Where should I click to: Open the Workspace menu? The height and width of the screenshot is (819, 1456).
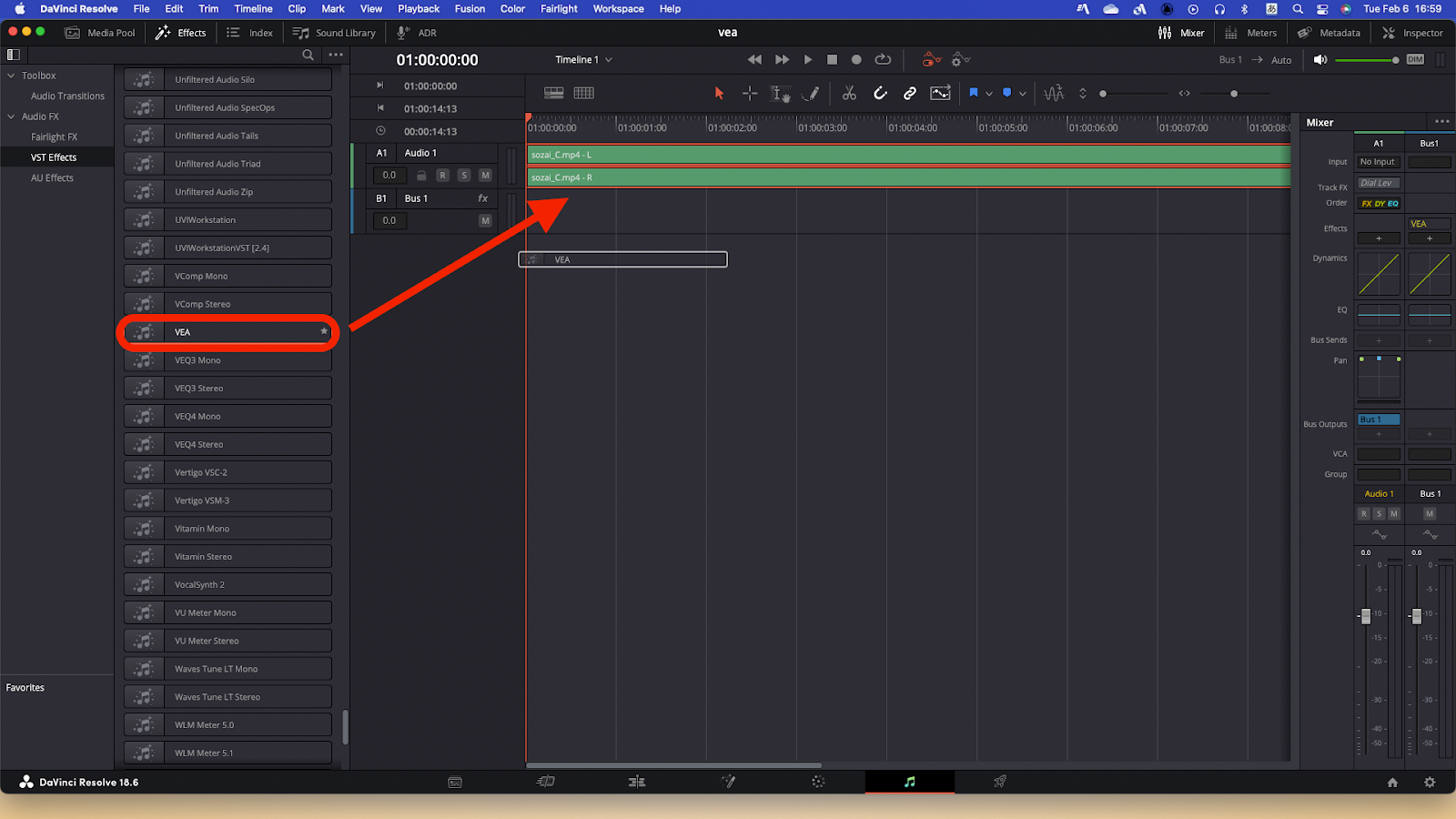click(619, 9)
